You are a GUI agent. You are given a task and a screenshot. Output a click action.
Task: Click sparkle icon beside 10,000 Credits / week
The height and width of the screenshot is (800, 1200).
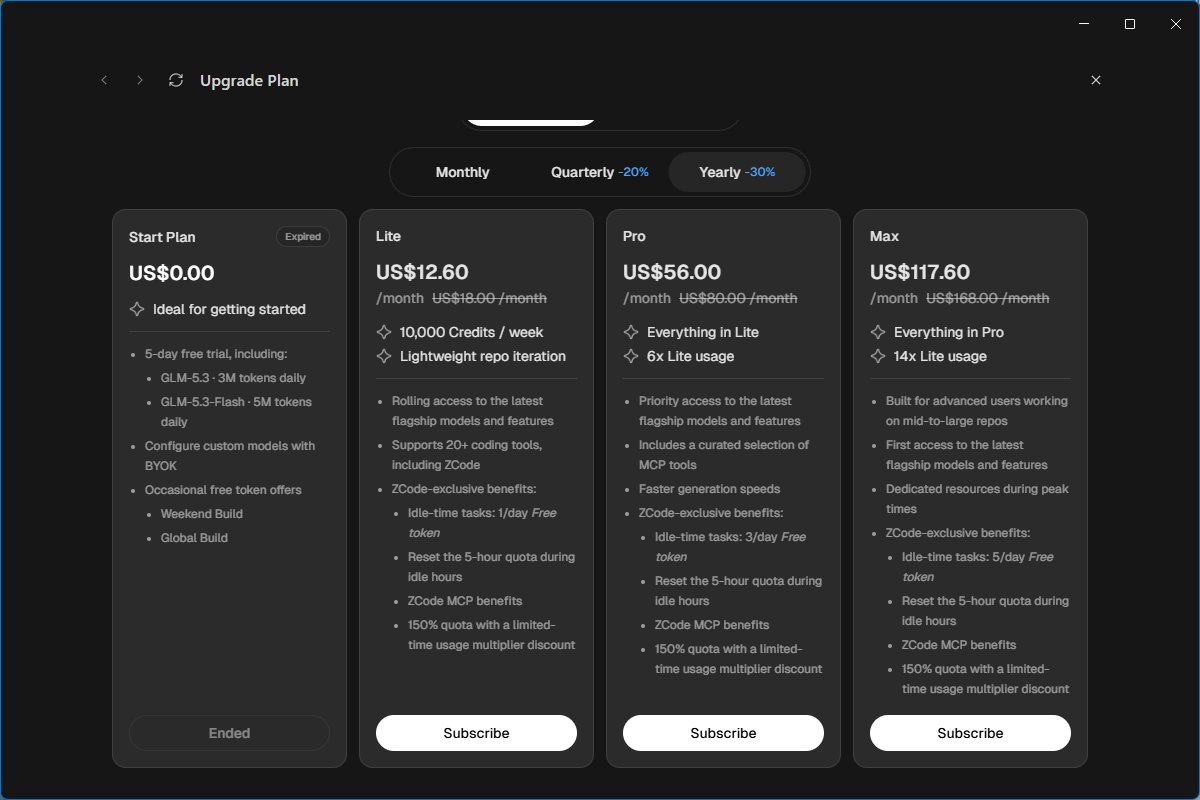point(384,332)
